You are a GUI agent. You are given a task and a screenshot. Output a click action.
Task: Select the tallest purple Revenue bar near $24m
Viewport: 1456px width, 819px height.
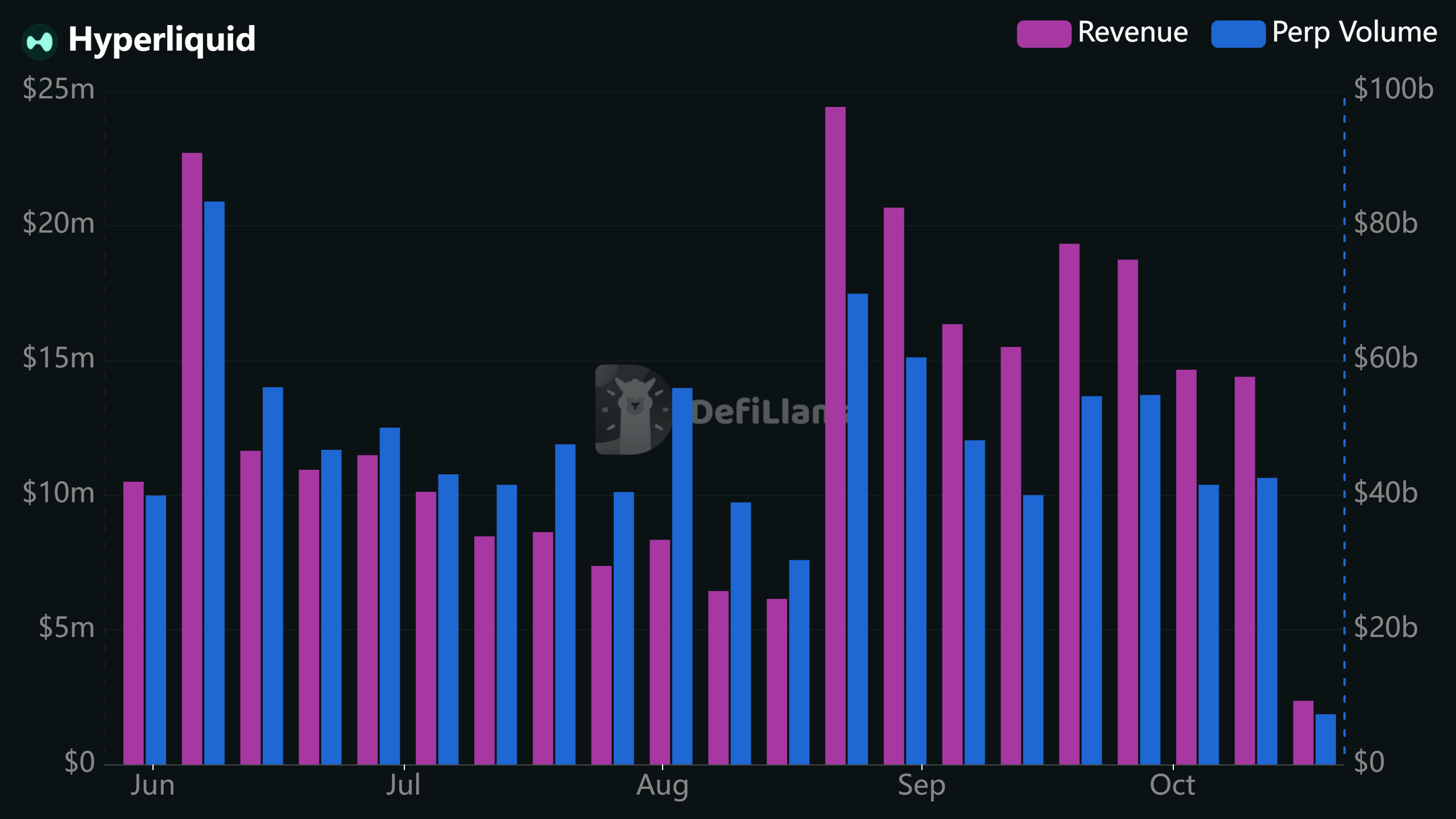(835, 436)
